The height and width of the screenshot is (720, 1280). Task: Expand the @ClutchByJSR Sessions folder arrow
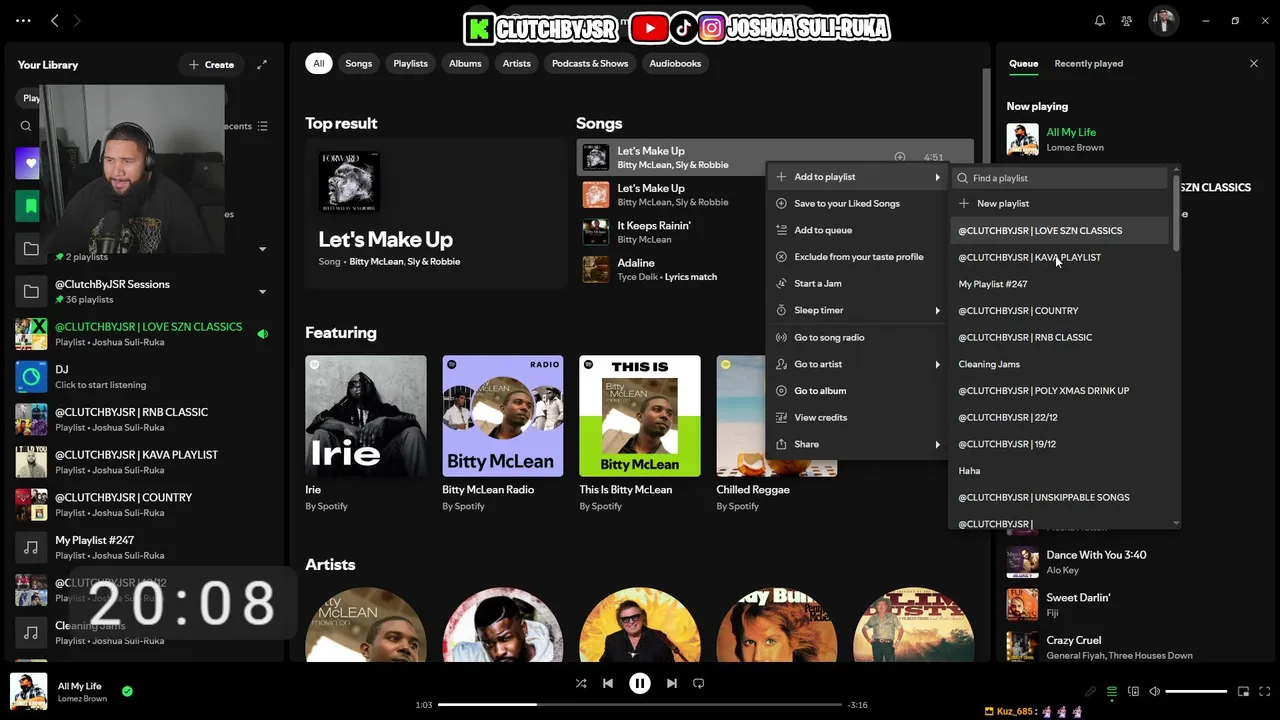[x=262, y=292]
